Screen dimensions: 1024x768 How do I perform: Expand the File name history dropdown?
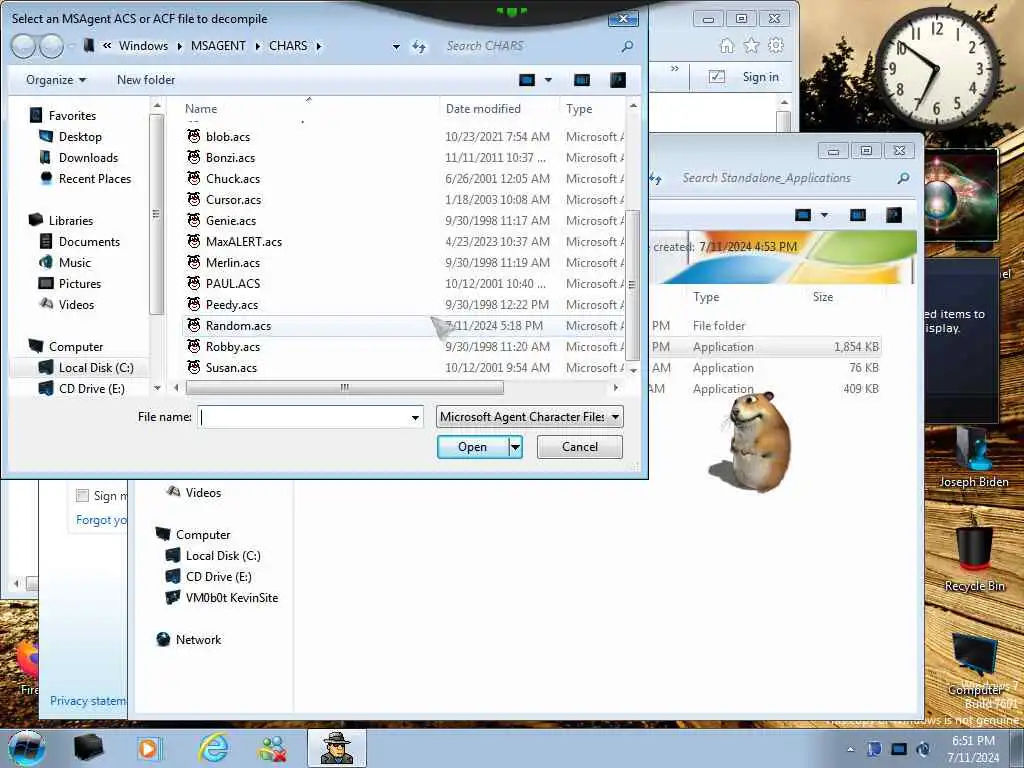415,417
